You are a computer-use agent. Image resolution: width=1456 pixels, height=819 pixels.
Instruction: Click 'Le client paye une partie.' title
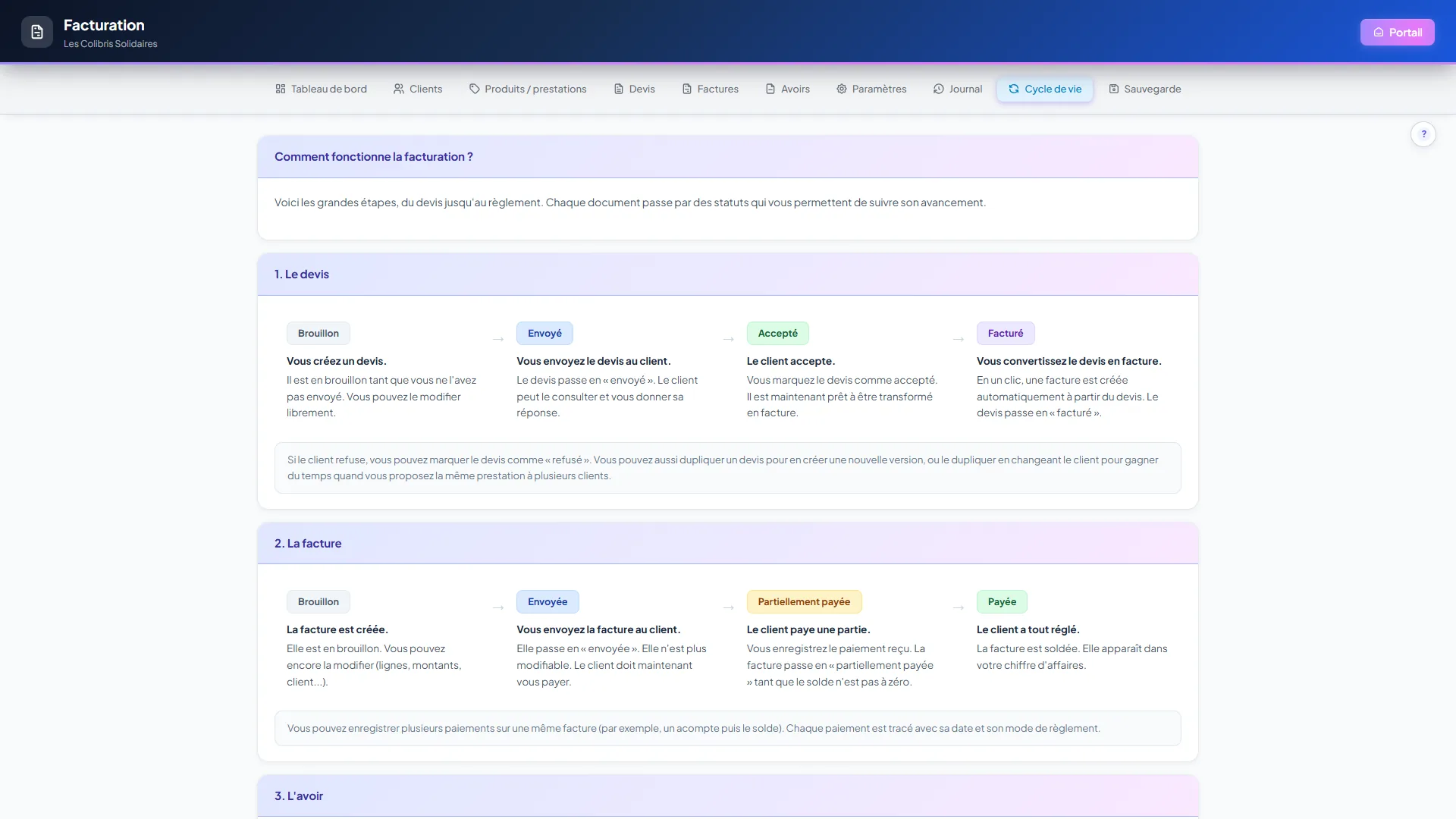pos(808,629)
